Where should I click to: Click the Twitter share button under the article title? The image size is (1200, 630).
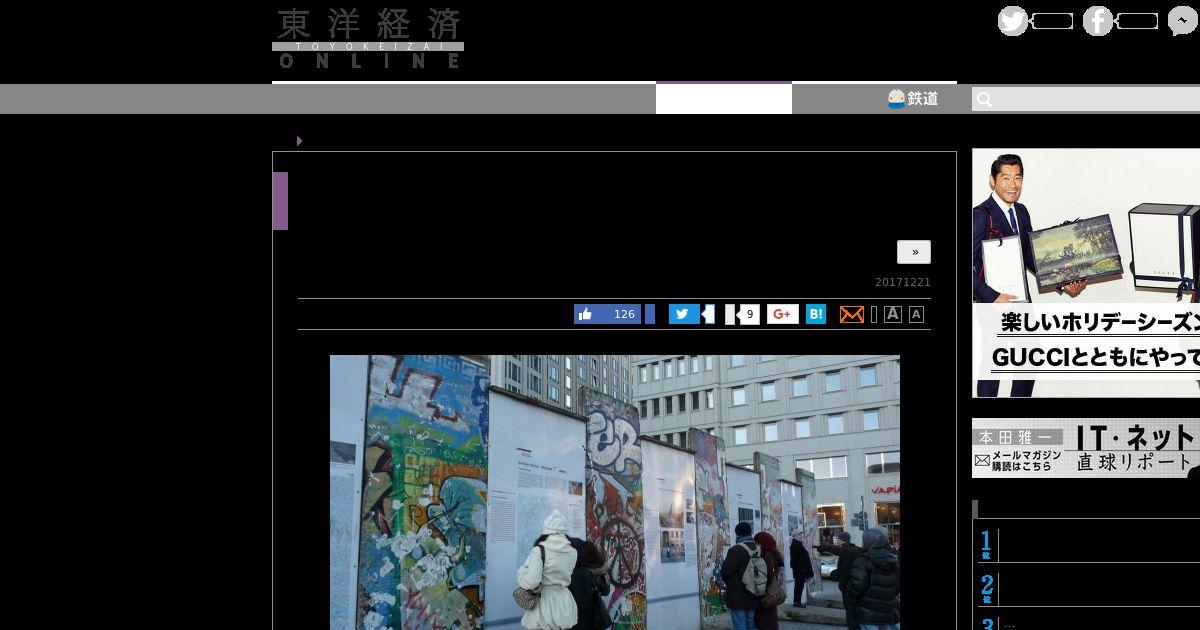(684, 314)
